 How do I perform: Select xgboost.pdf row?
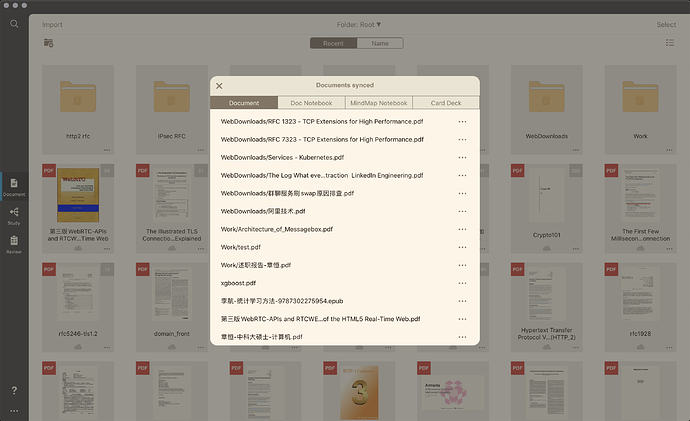coord(345,283)
